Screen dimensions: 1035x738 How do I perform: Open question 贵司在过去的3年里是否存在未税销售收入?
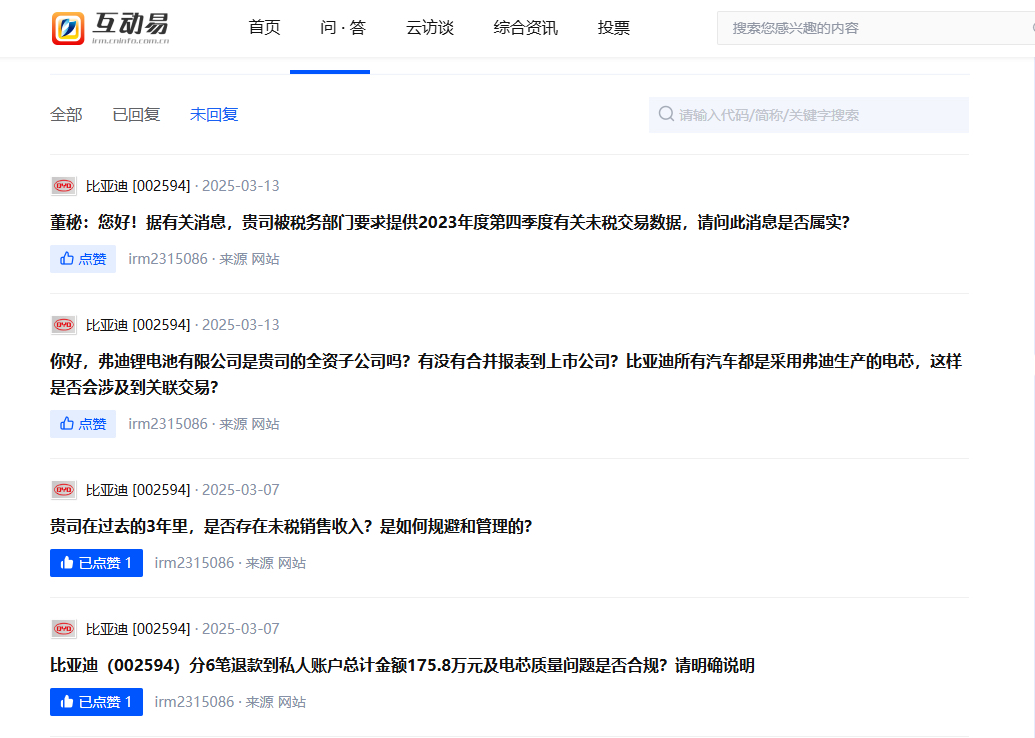point(291,526)
